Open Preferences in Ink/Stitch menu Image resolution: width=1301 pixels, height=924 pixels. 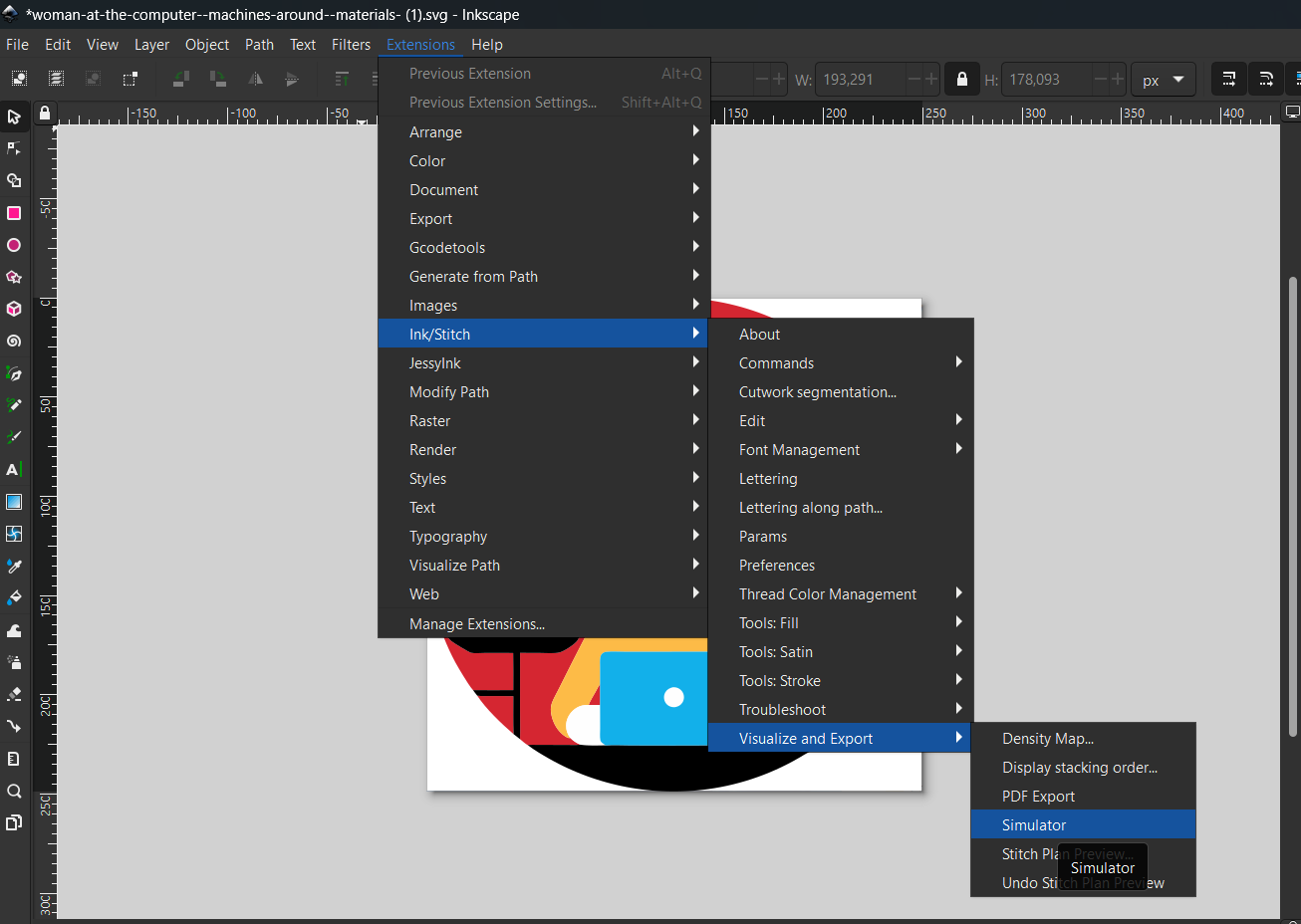pyautogui.click(x=840, y=565)
